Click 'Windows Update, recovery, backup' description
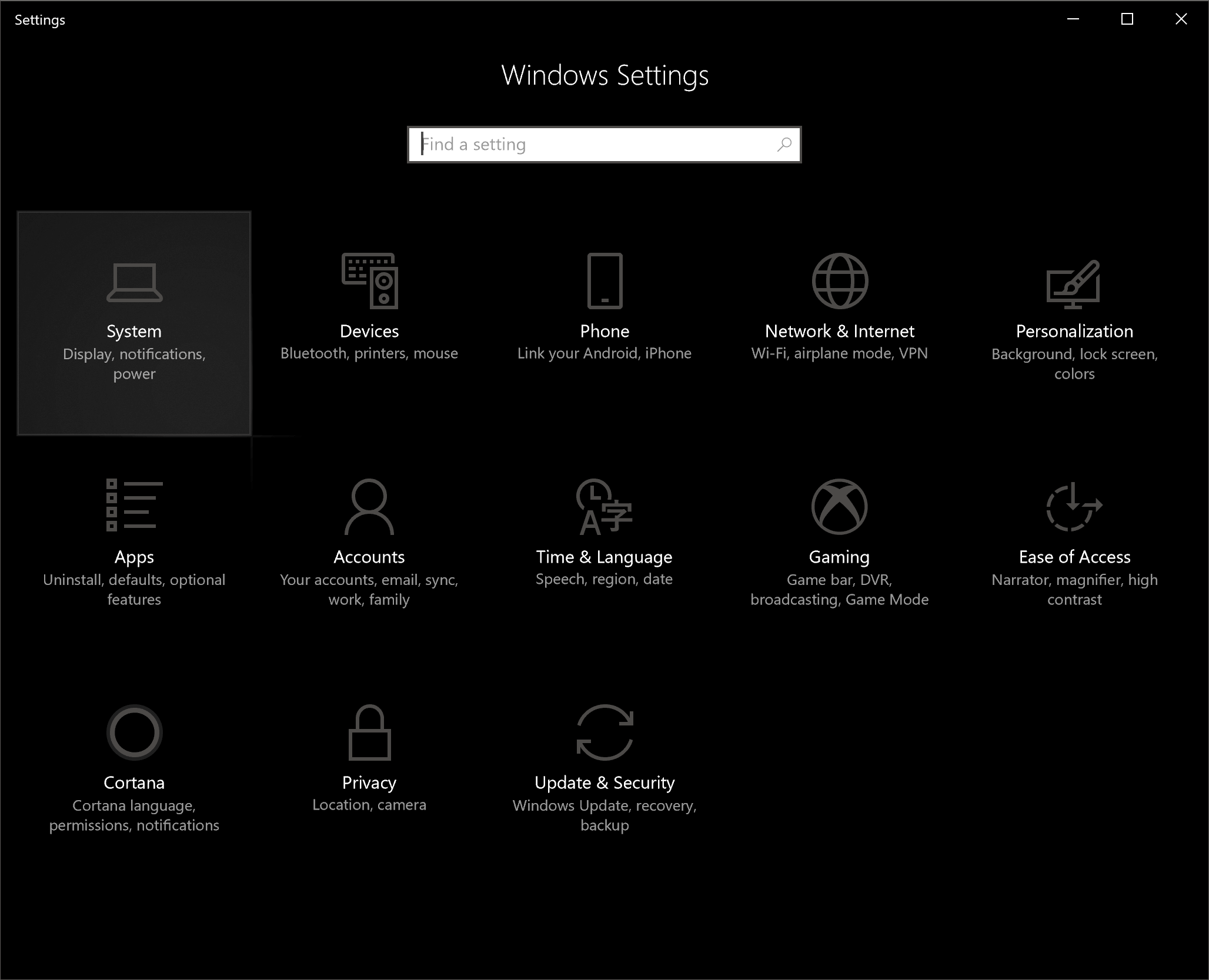This screenshot has width=1209, height=980. point(604,815)
